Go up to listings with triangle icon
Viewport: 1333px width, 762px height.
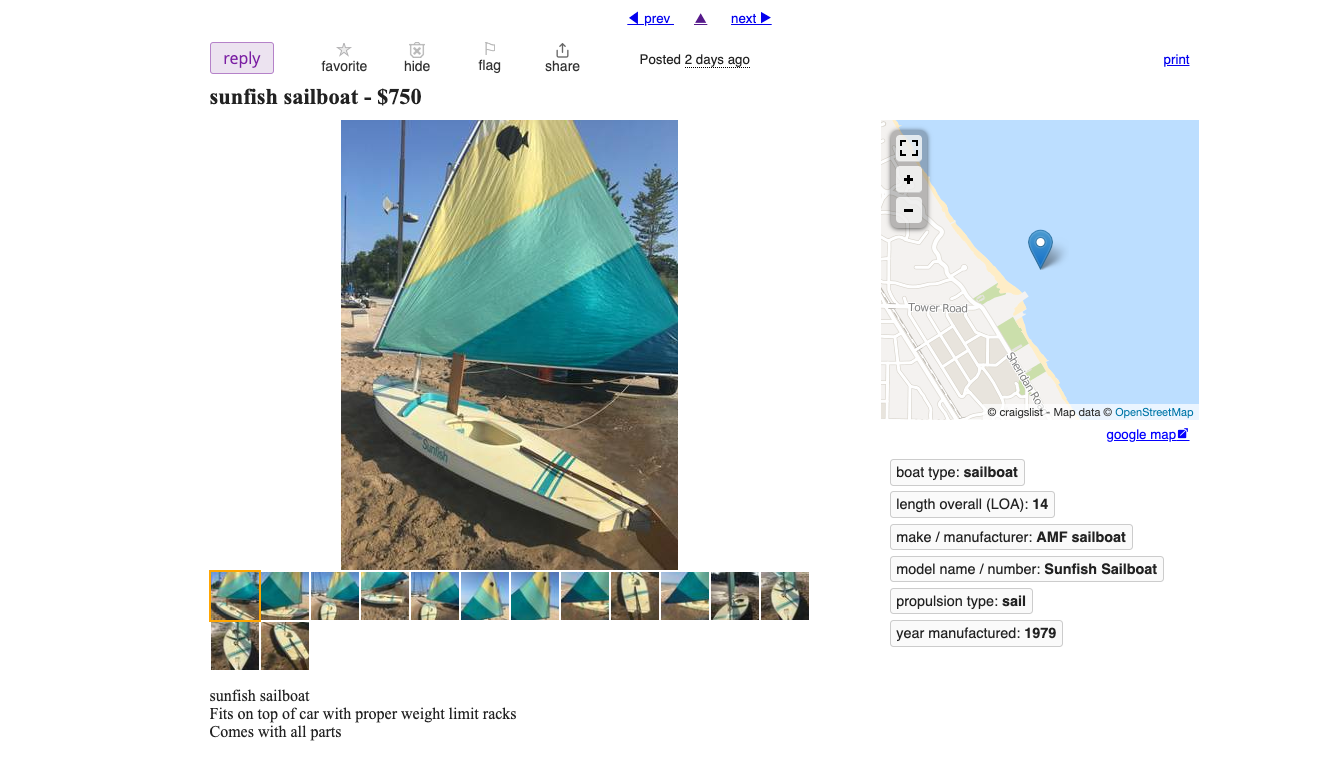[700, 19]
